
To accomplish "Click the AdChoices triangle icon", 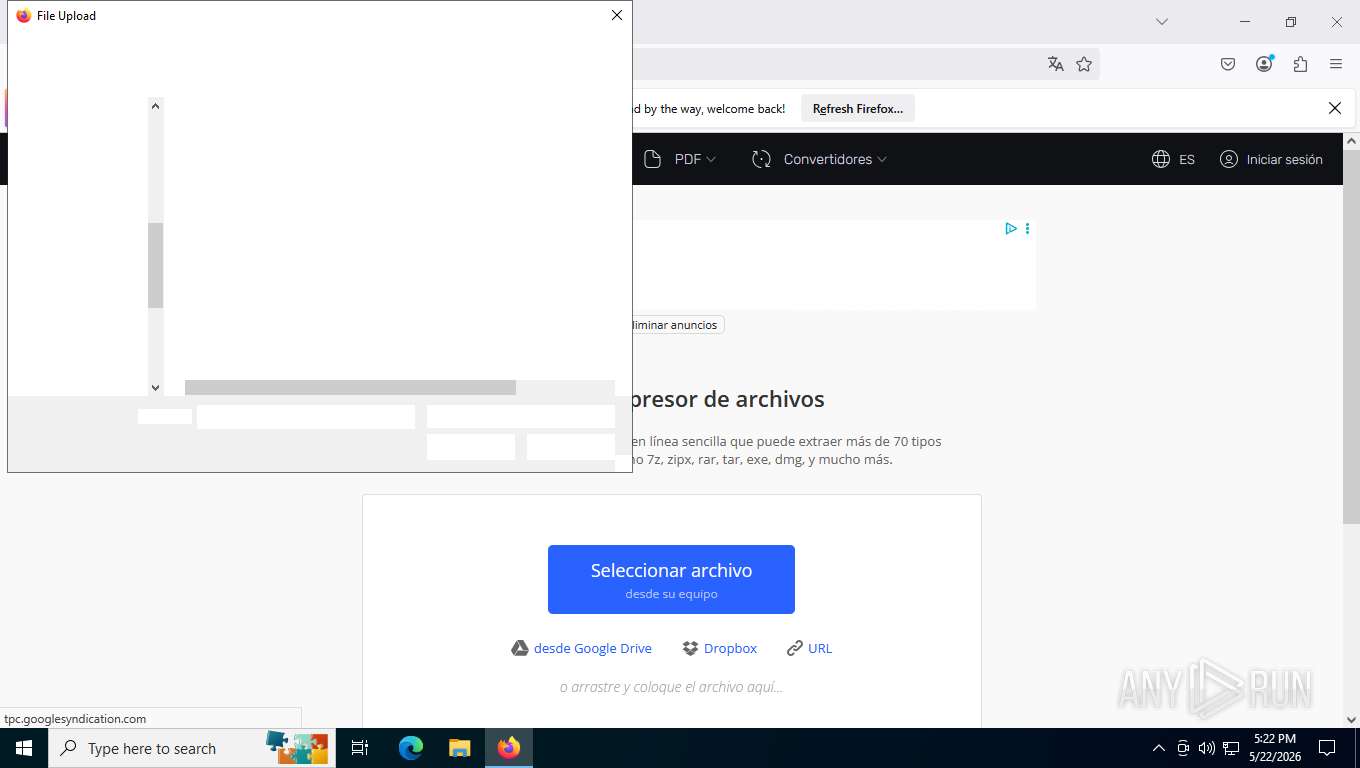I will [1011, 229].
